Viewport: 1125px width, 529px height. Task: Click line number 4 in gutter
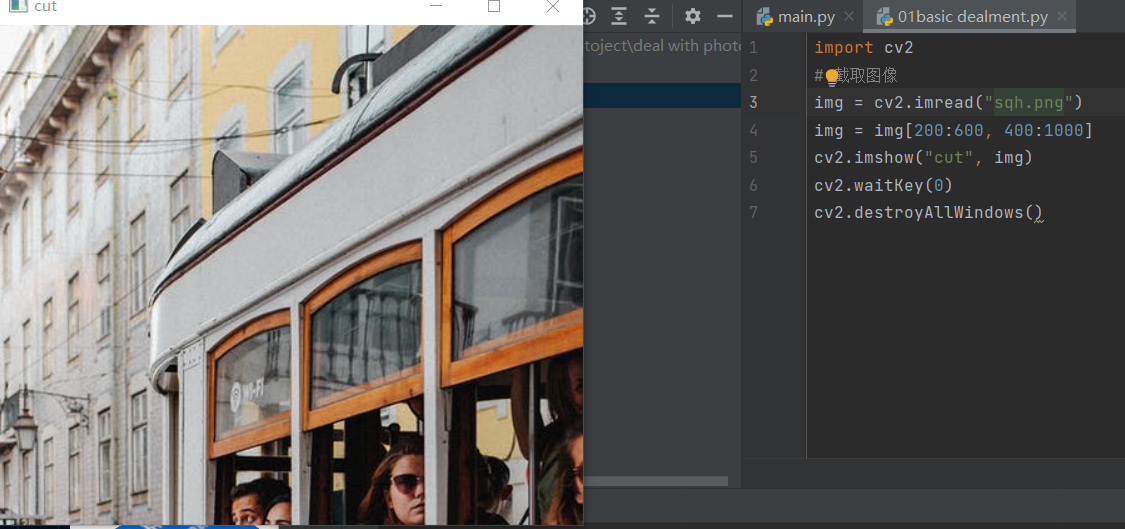click(753, 131)
